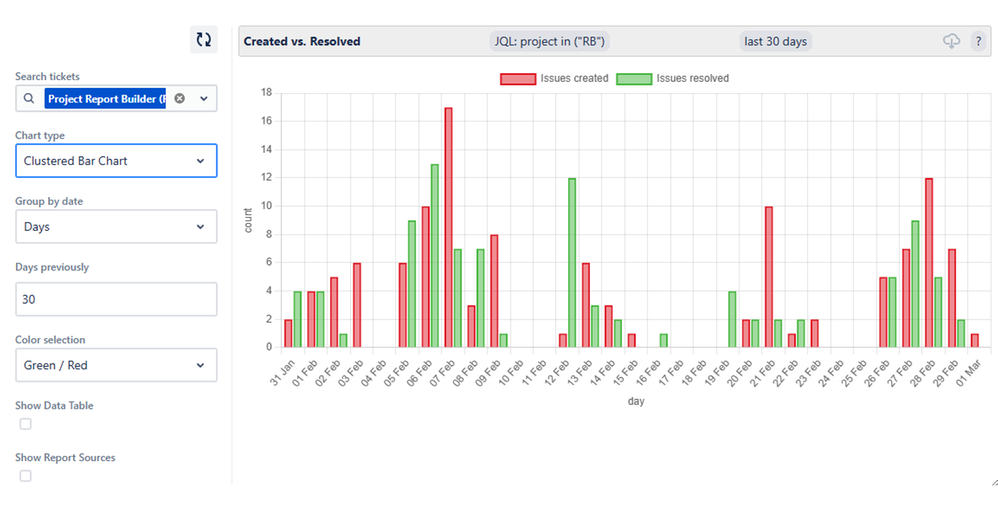Viewport: 998px width, 517px height.
Task: Enable the Show Data Table checkbox
Action: (x=25, y=424)
